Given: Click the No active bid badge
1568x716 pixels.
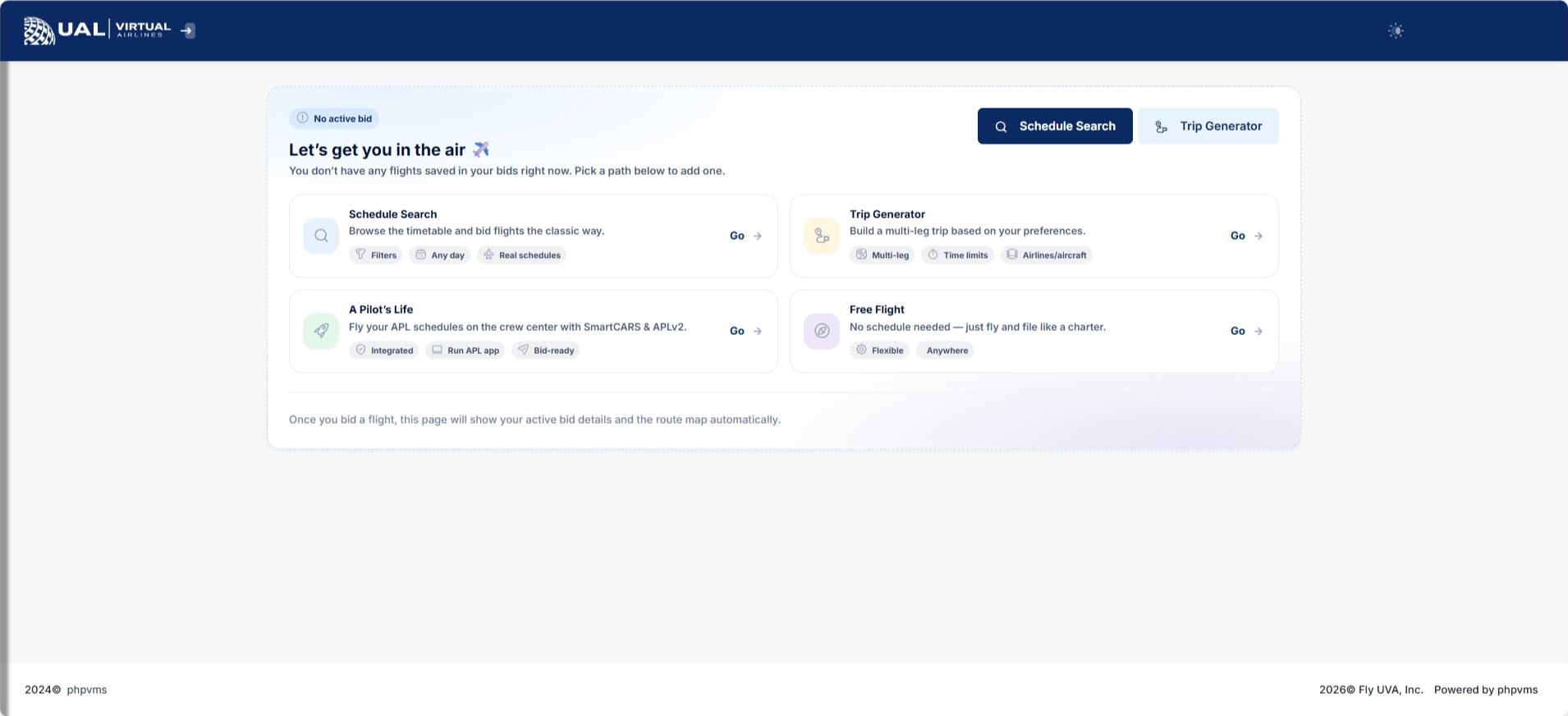Looking at the screenshot, I should [334, 118].
